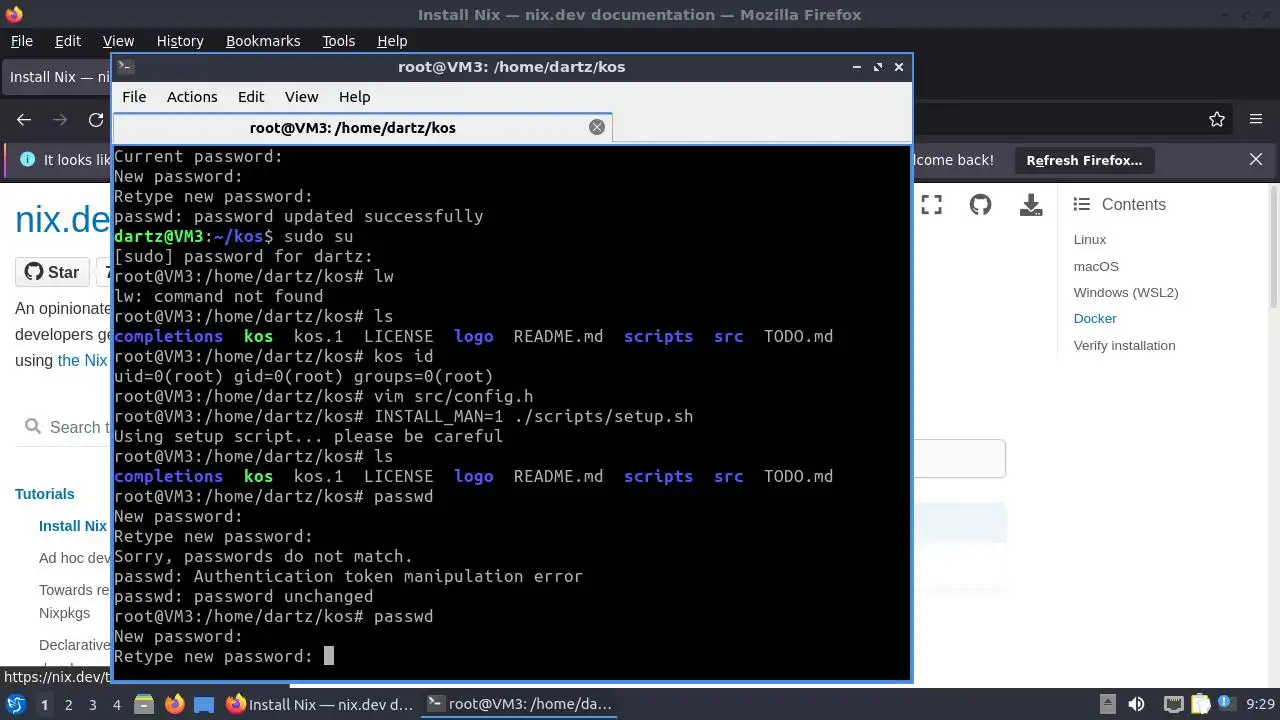Jump to the macOS section in Contents

point(1096,267)
